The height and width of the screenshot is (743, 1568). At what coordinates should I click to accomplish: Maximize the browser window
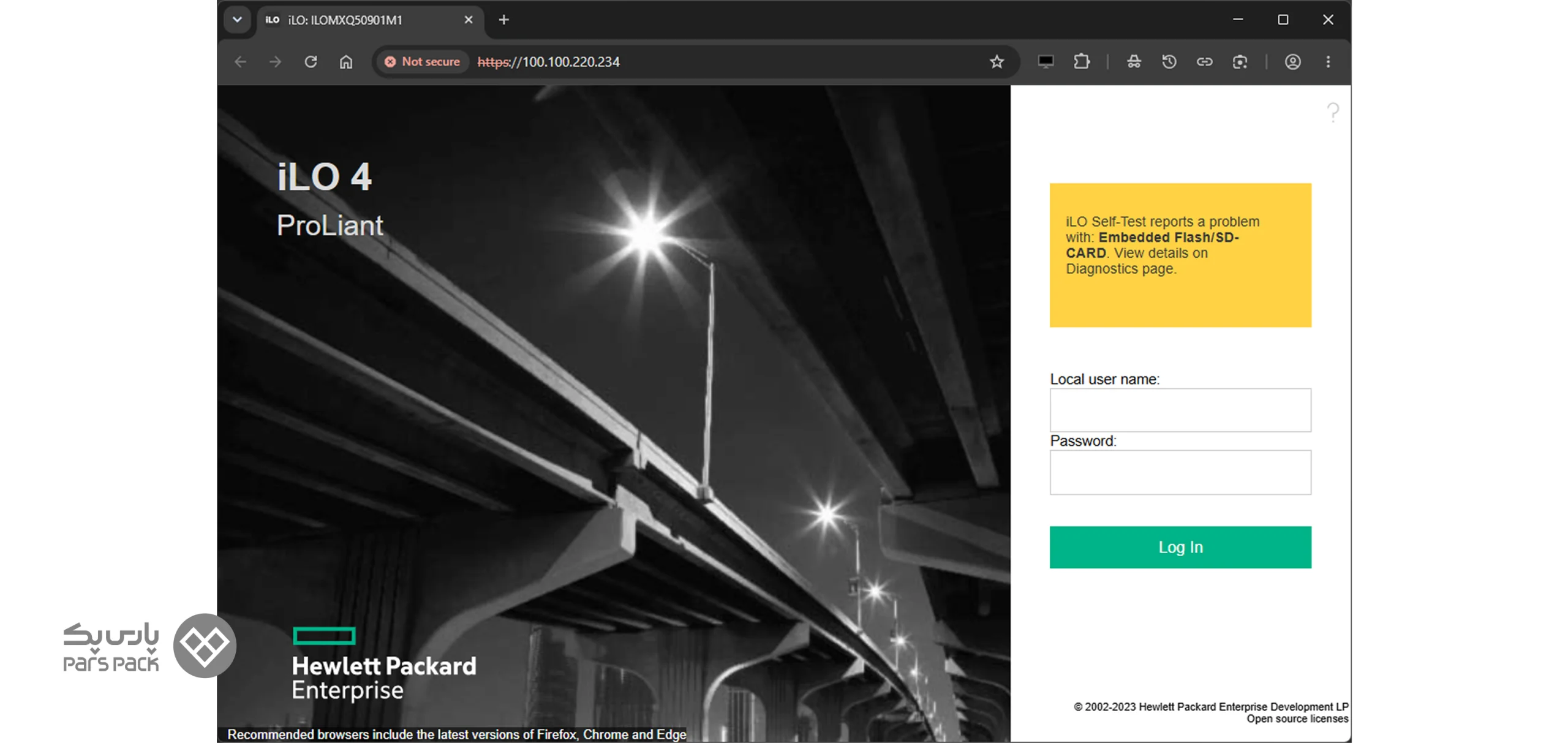(x=1283, y=20)
